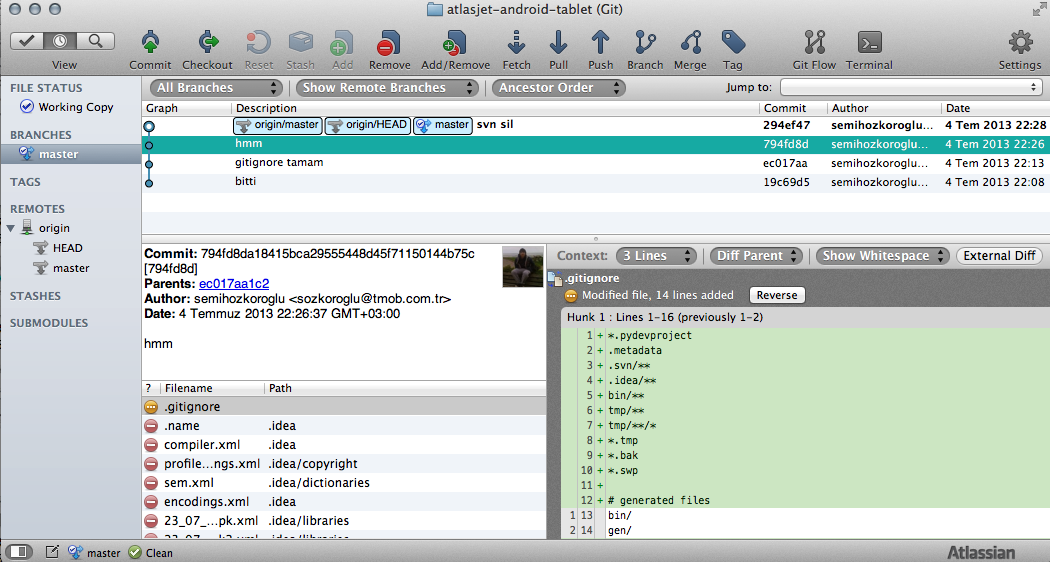Open the Settings gear
The width and height of the screenshot is (1050, 562).
(x=1020, y=43)
